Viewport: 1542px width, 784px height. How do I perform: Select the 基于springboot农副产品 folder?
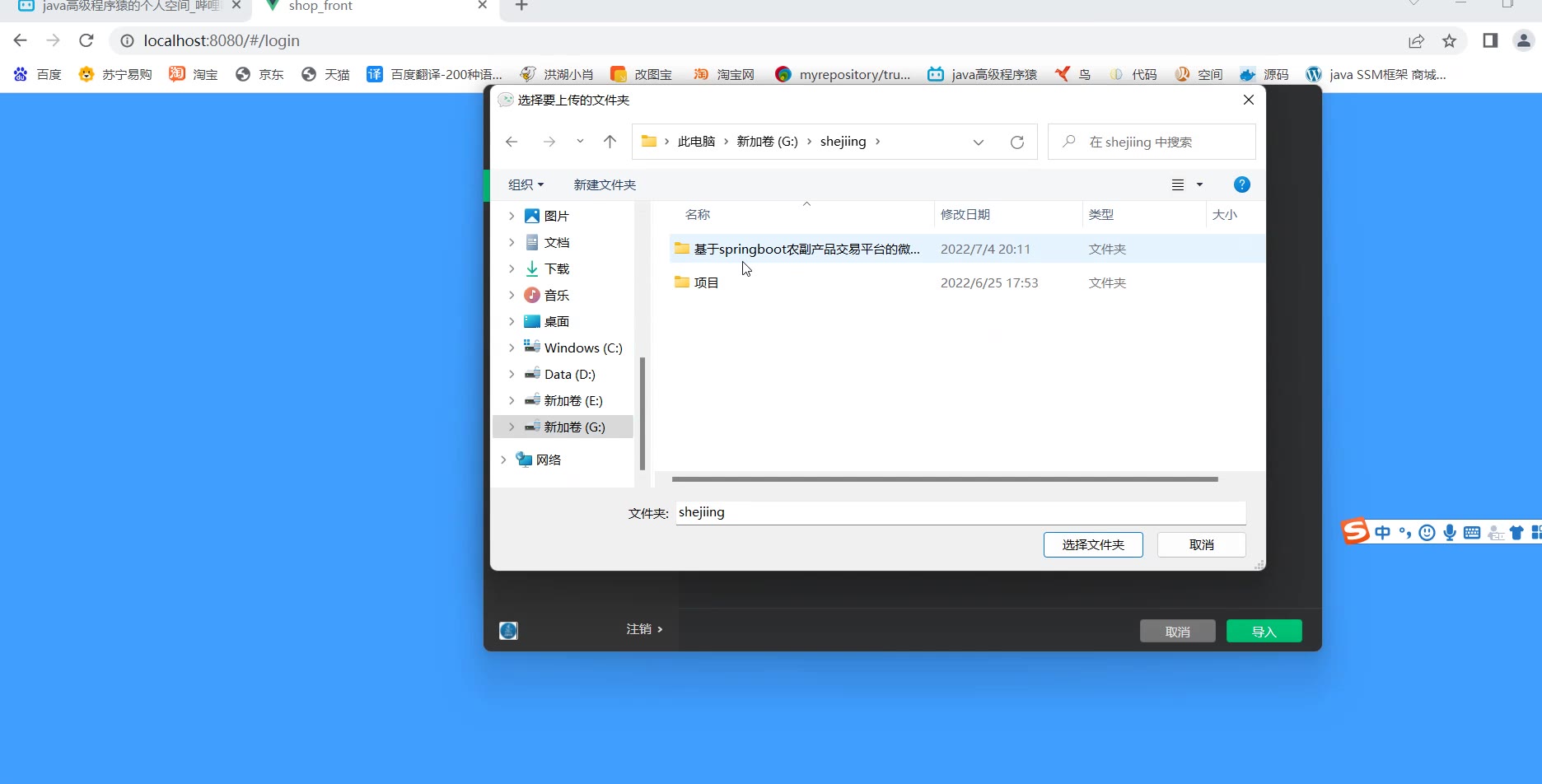(x=967, y=249)
